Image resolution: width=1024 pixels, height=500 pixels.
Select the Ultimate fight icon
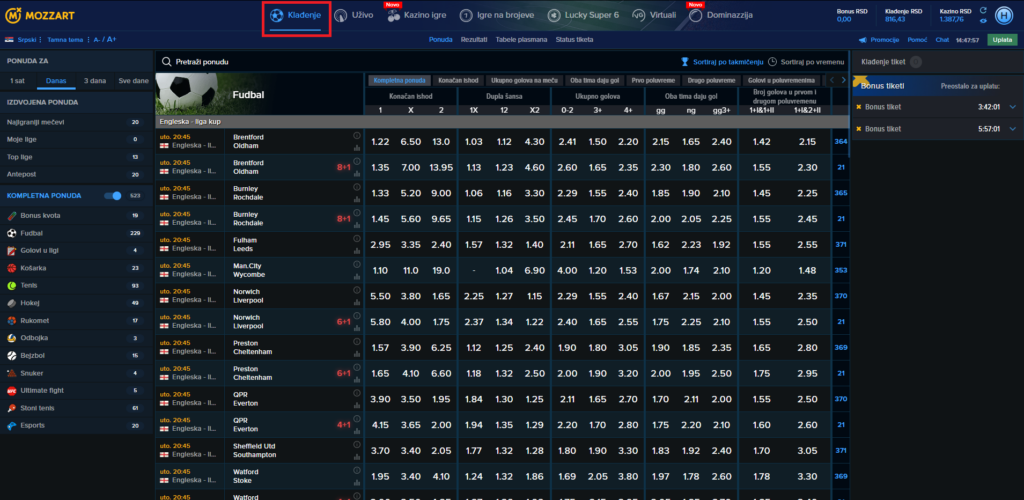click(12, 390)
